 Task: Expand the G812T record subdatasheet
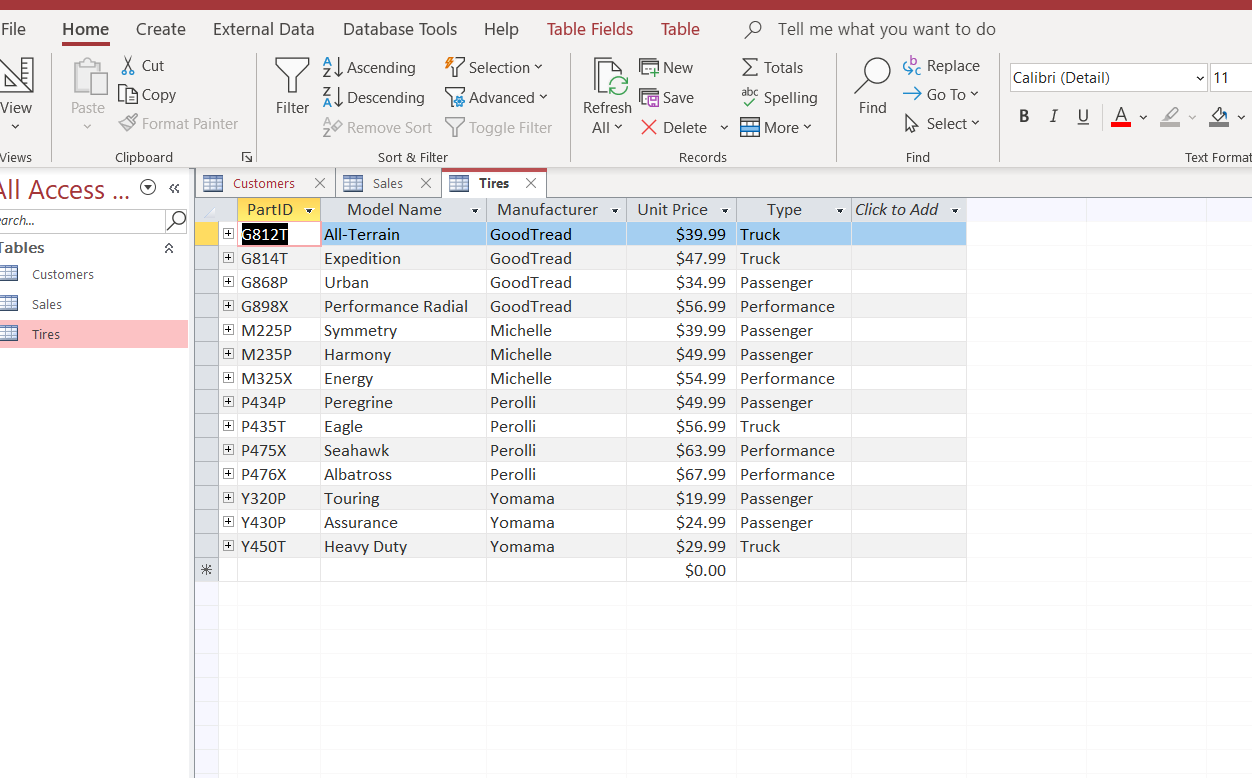pyautogui.click(x=228, y=233)
